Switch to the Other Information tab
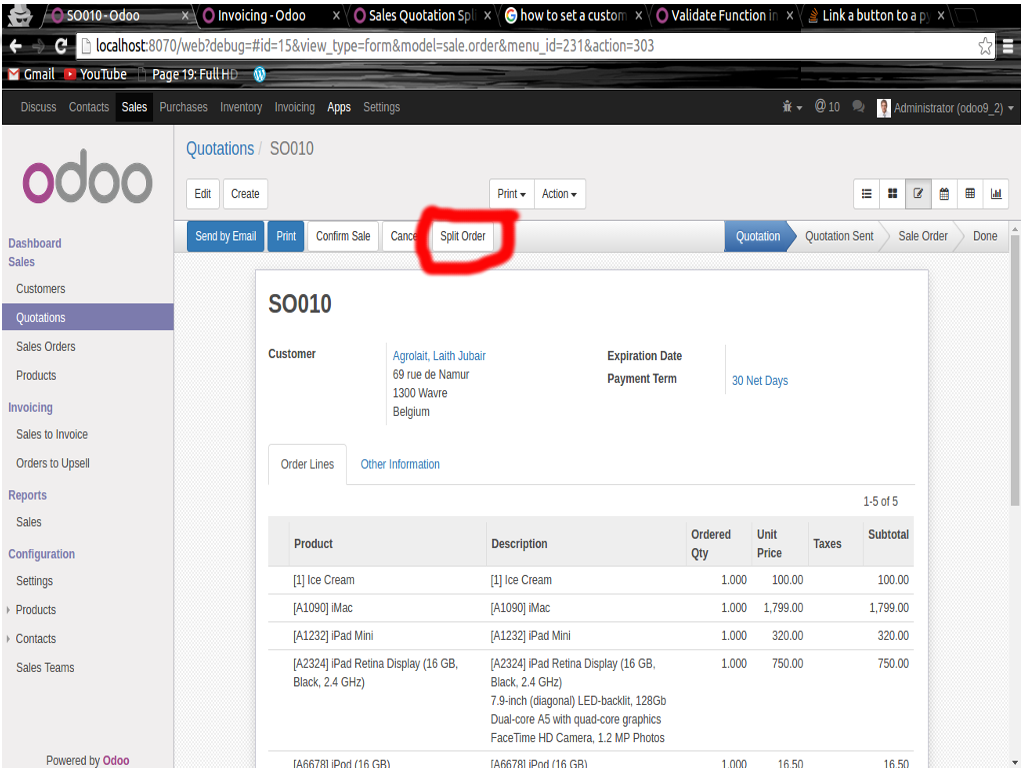Viewport: 1024px width, 768px height. point(400,464)
